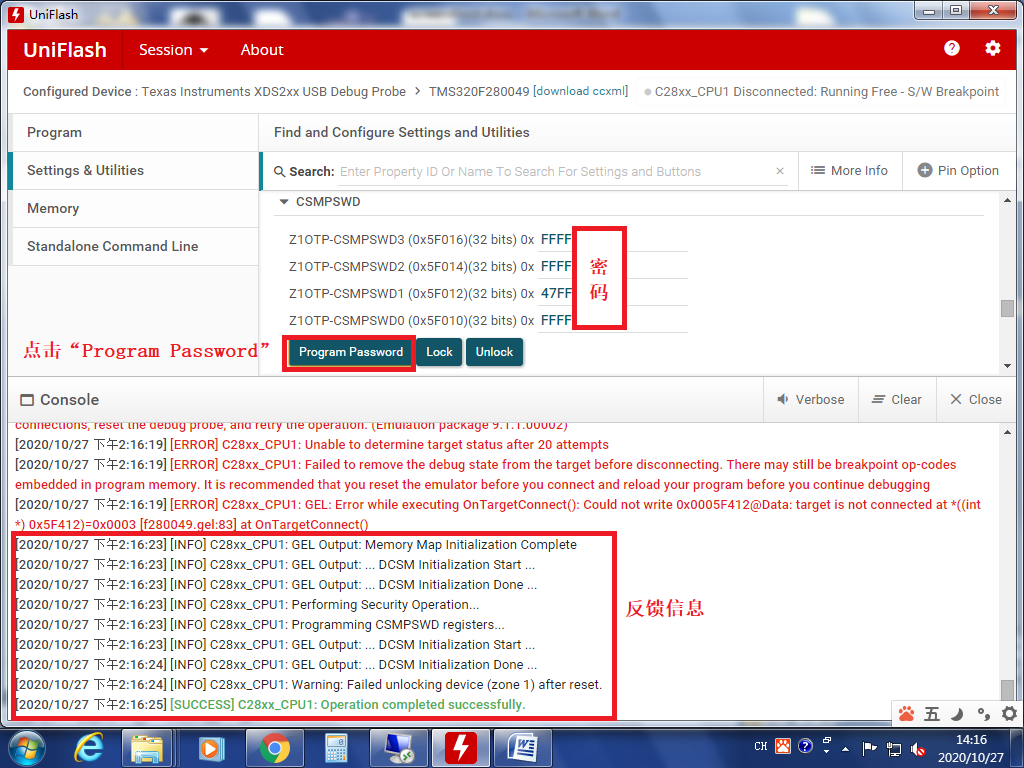Open the Standalone Command Line tab
1024x768 pixels.
[x=135, y=246]
